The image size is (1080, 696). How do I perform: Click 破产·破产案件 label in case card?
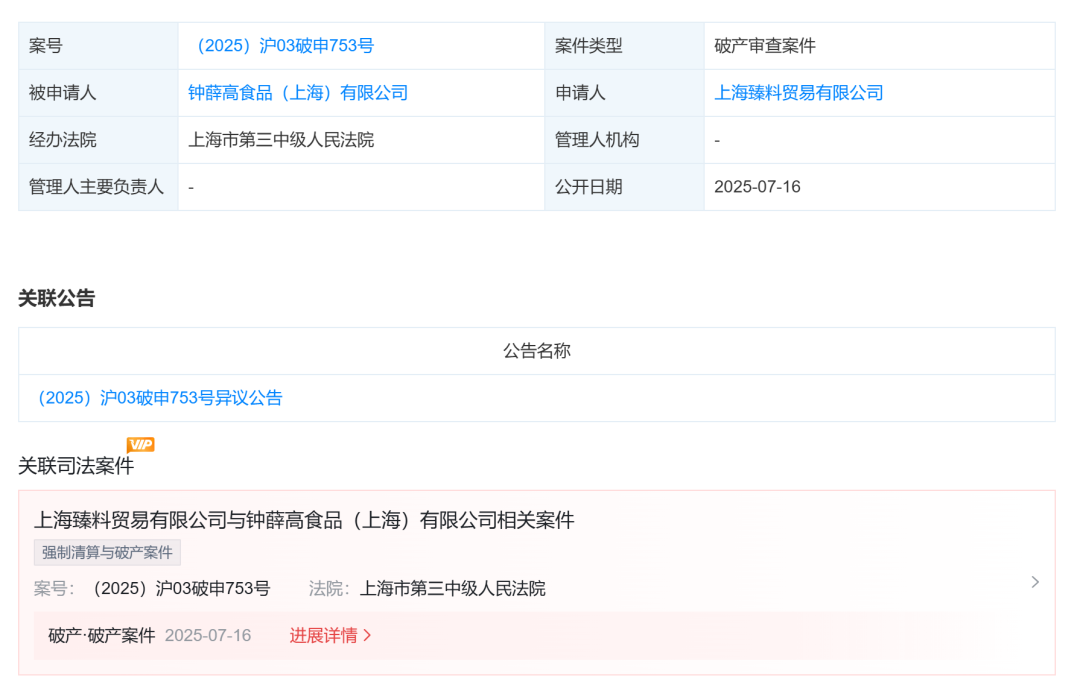102,636
